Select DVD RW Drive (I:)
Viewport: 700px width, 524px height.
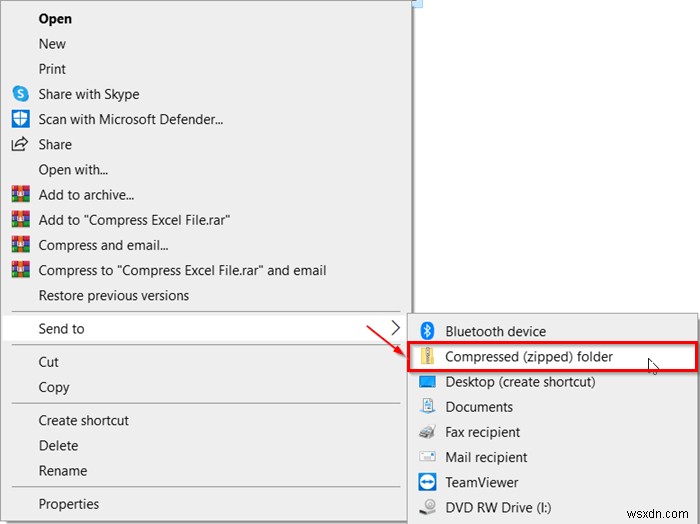(552, 507)
